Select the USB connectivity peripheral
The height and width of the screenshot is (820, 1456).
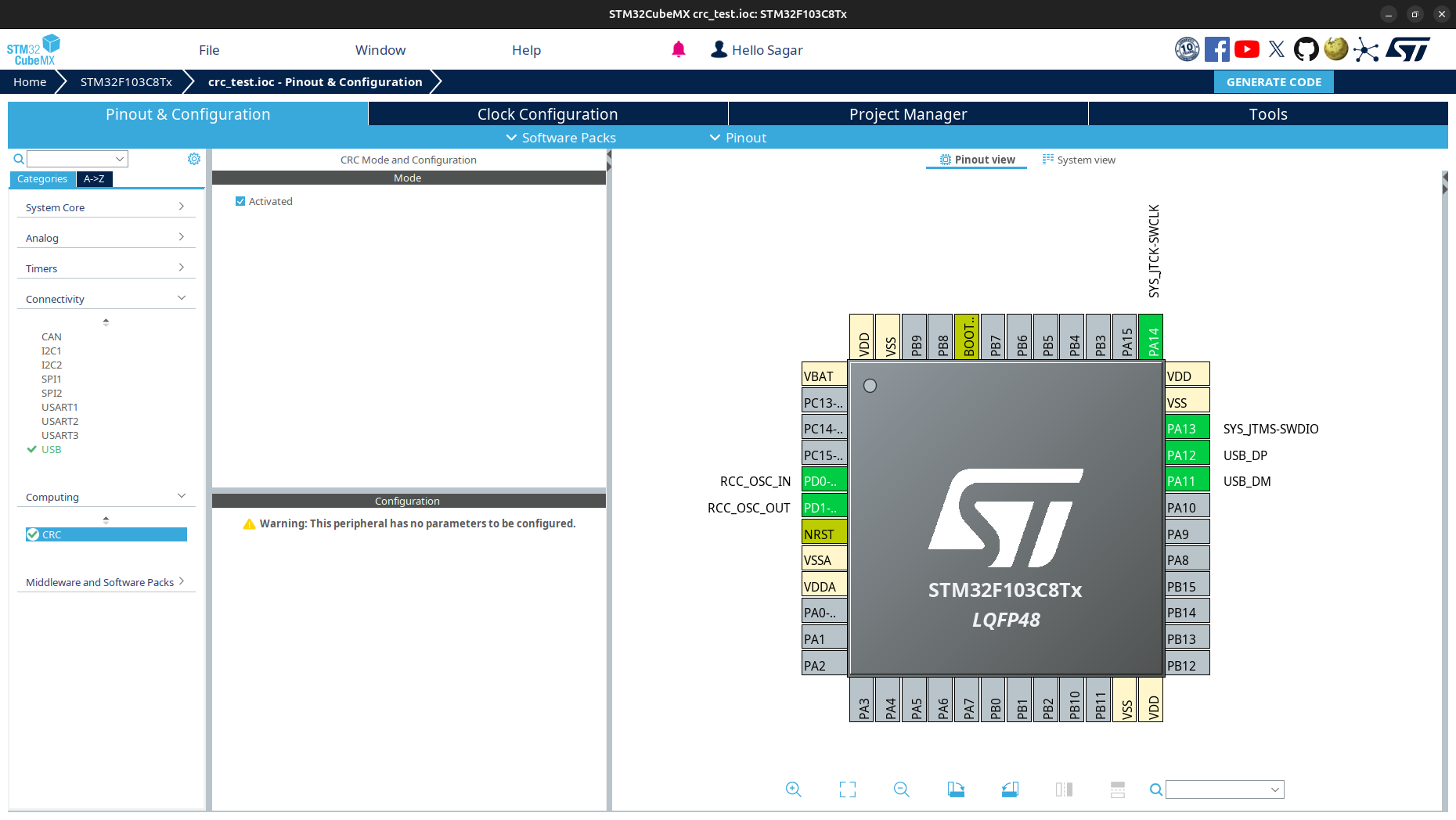[51, 449]
